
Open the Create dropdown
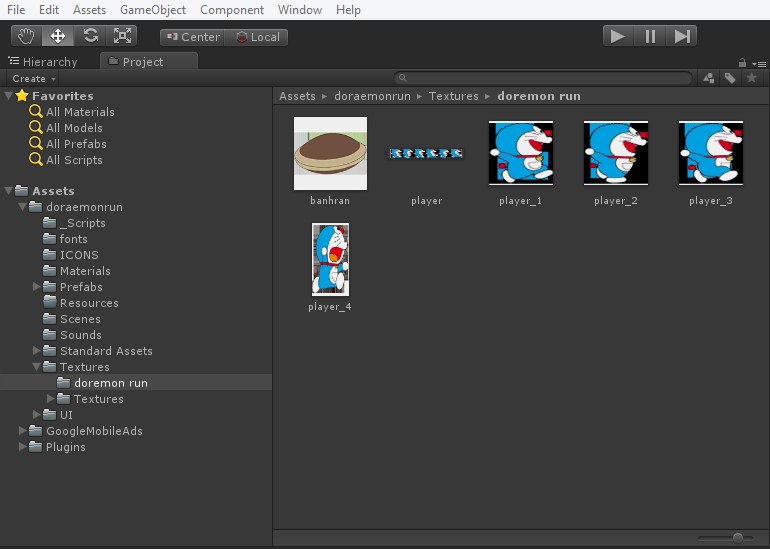click(x=33, y=79)
